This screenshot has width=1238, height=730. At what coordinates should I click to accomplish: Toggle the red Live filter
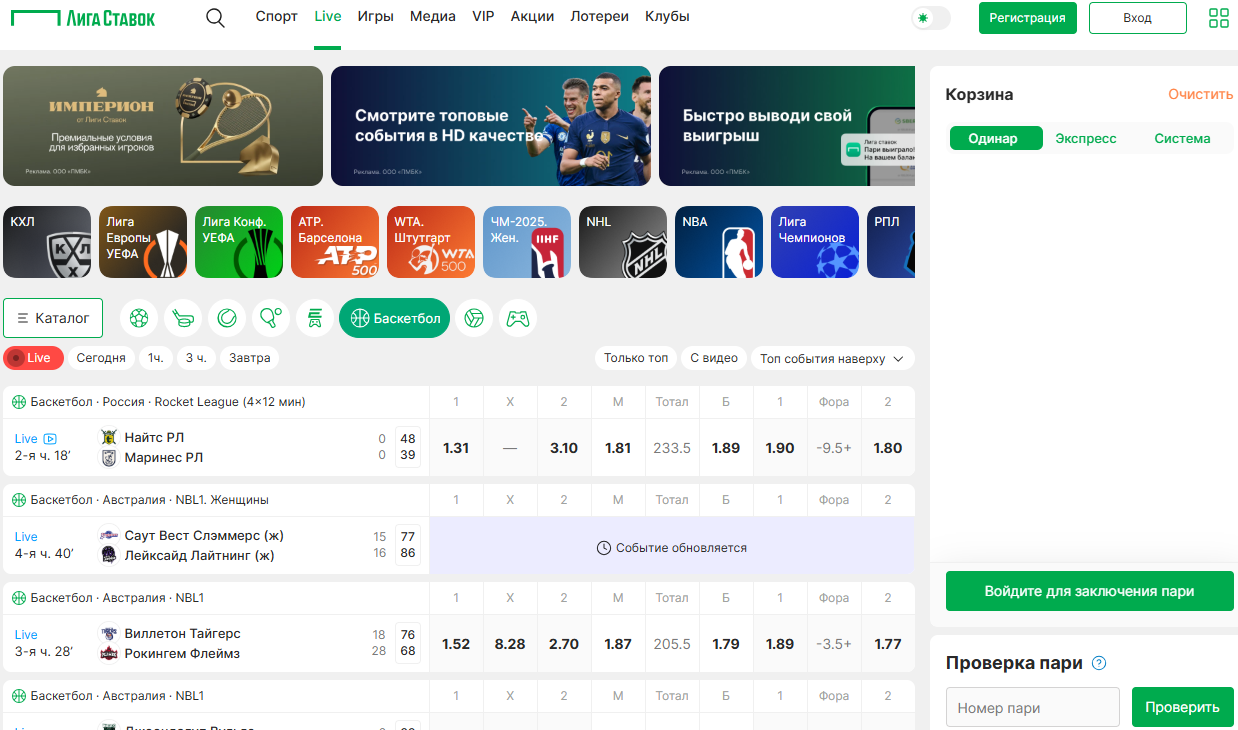click(33, 358)
